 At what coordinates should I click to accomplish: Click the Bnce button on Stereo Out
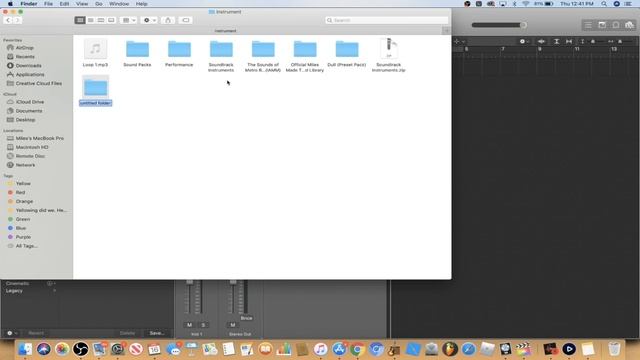246,318
